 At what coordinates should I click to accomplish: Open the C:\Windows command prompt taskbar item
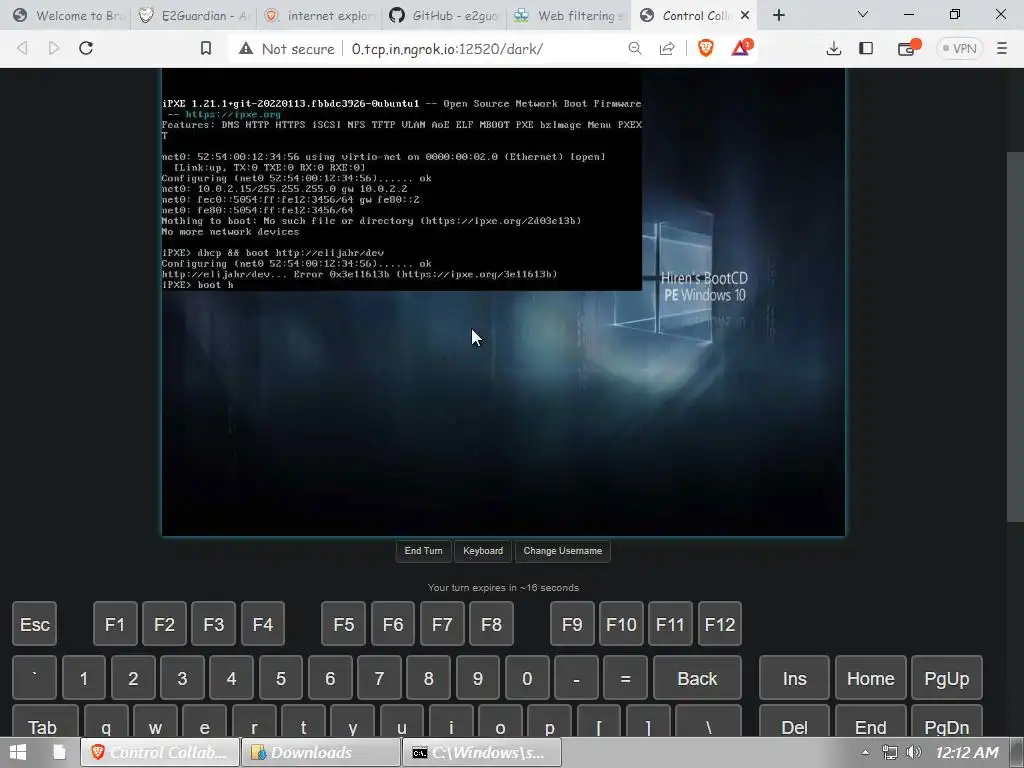482,752
